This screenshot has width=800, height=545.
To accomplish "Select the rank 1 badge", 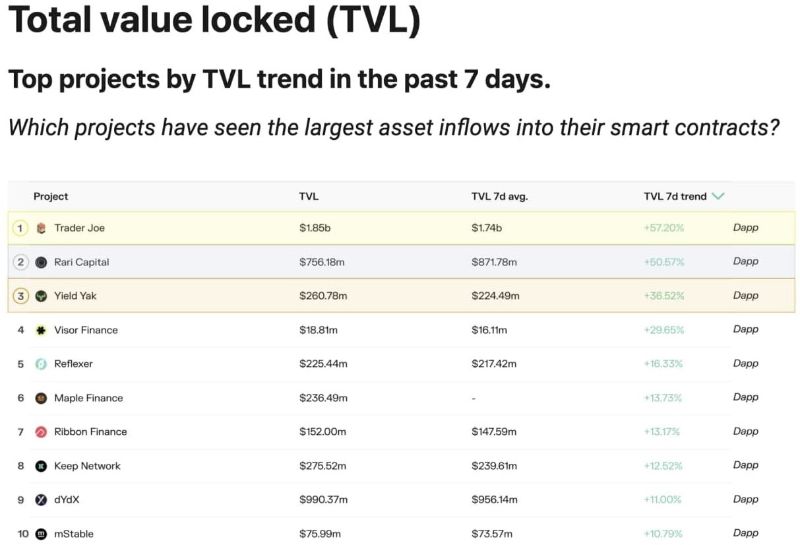I will click(20, 228).
